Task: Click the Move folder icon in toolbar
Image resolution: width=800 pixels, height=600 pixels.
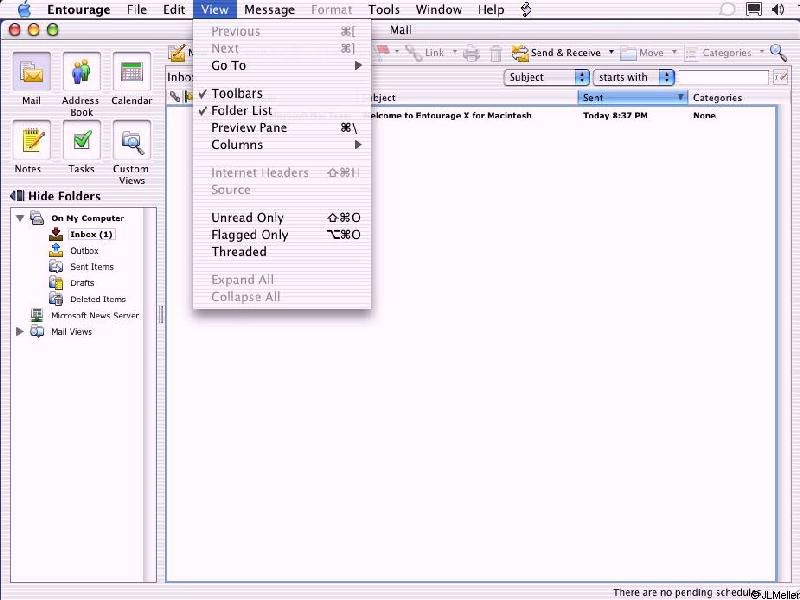Action: coord(628,53)
